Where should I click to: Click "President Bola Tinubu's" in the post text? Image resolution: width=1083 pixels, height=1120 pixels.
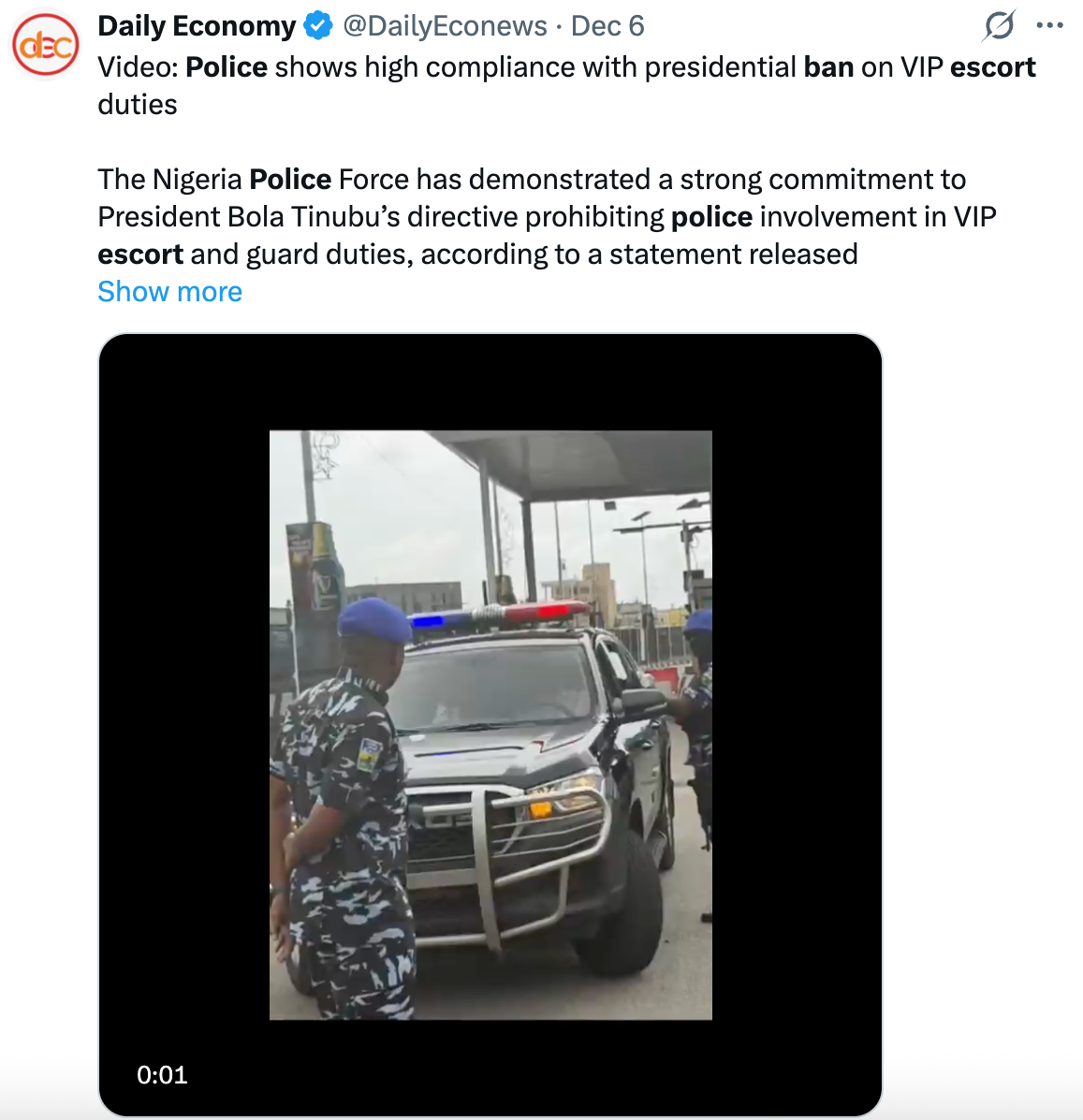[249, 217]
